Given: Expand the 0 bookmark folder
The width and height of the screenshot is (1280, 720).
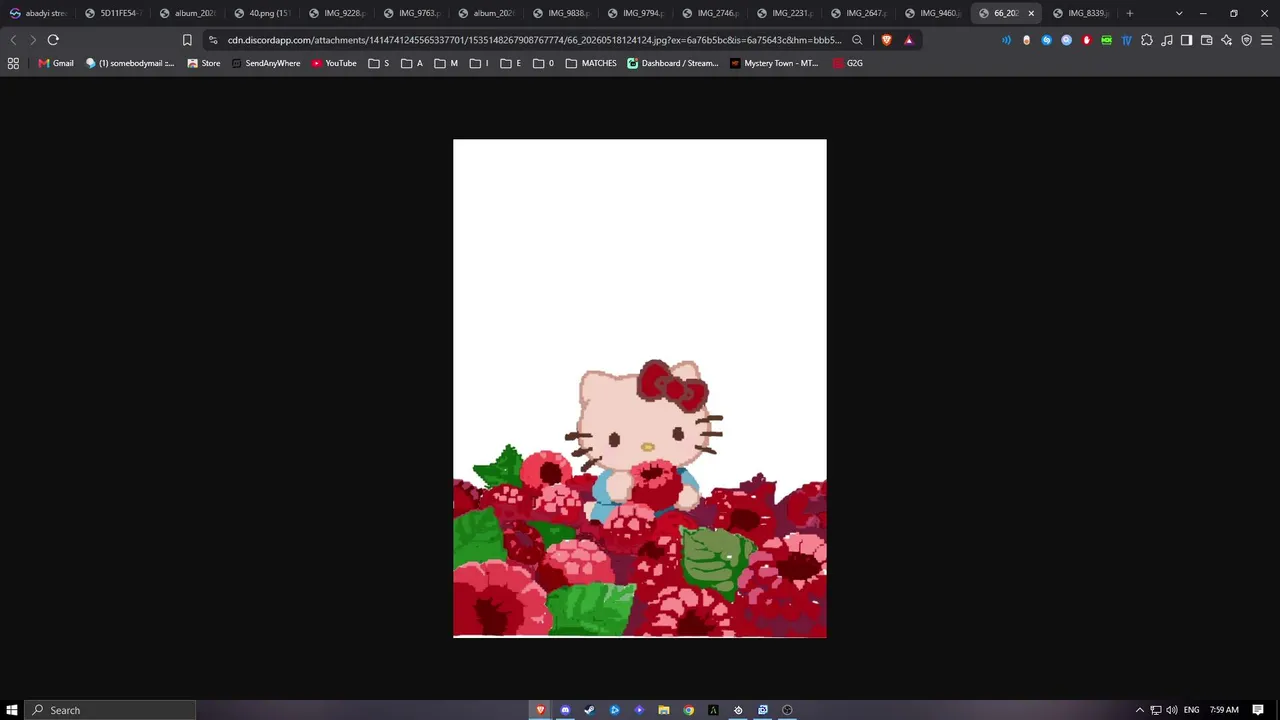Looking at the screenshot, I should [x=544, y=63].
